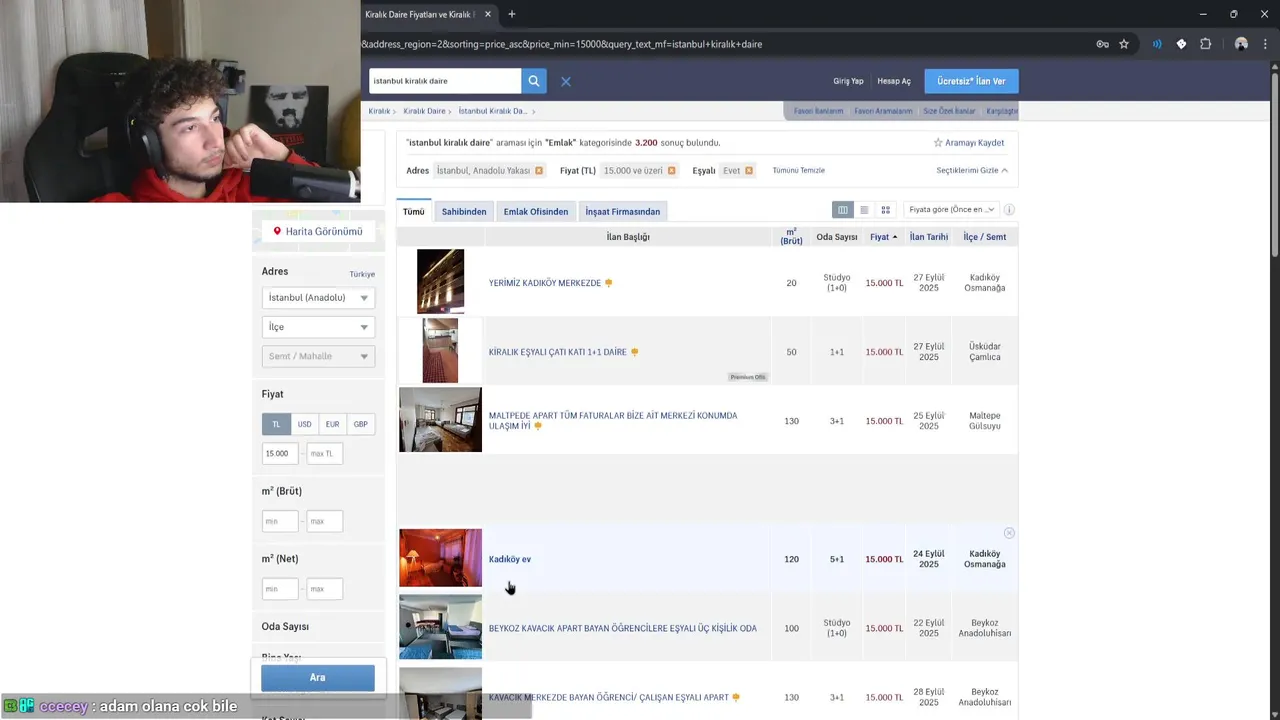Click the minimum price field showing 15.000
The height and width of the screenshot is (720, 1280).
(x=280, y=453)
